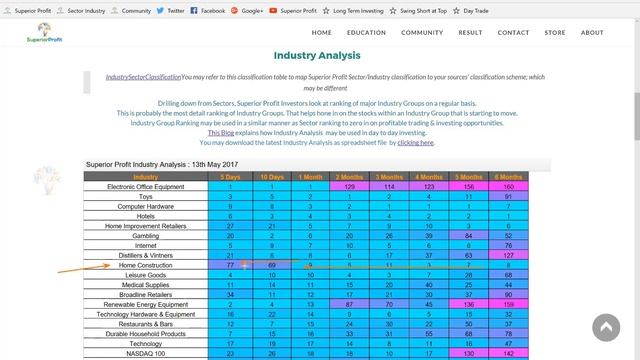This screenshot has height=360, width=640.
Task: Open the Twitter bookmark
Action: coord(171,11)
